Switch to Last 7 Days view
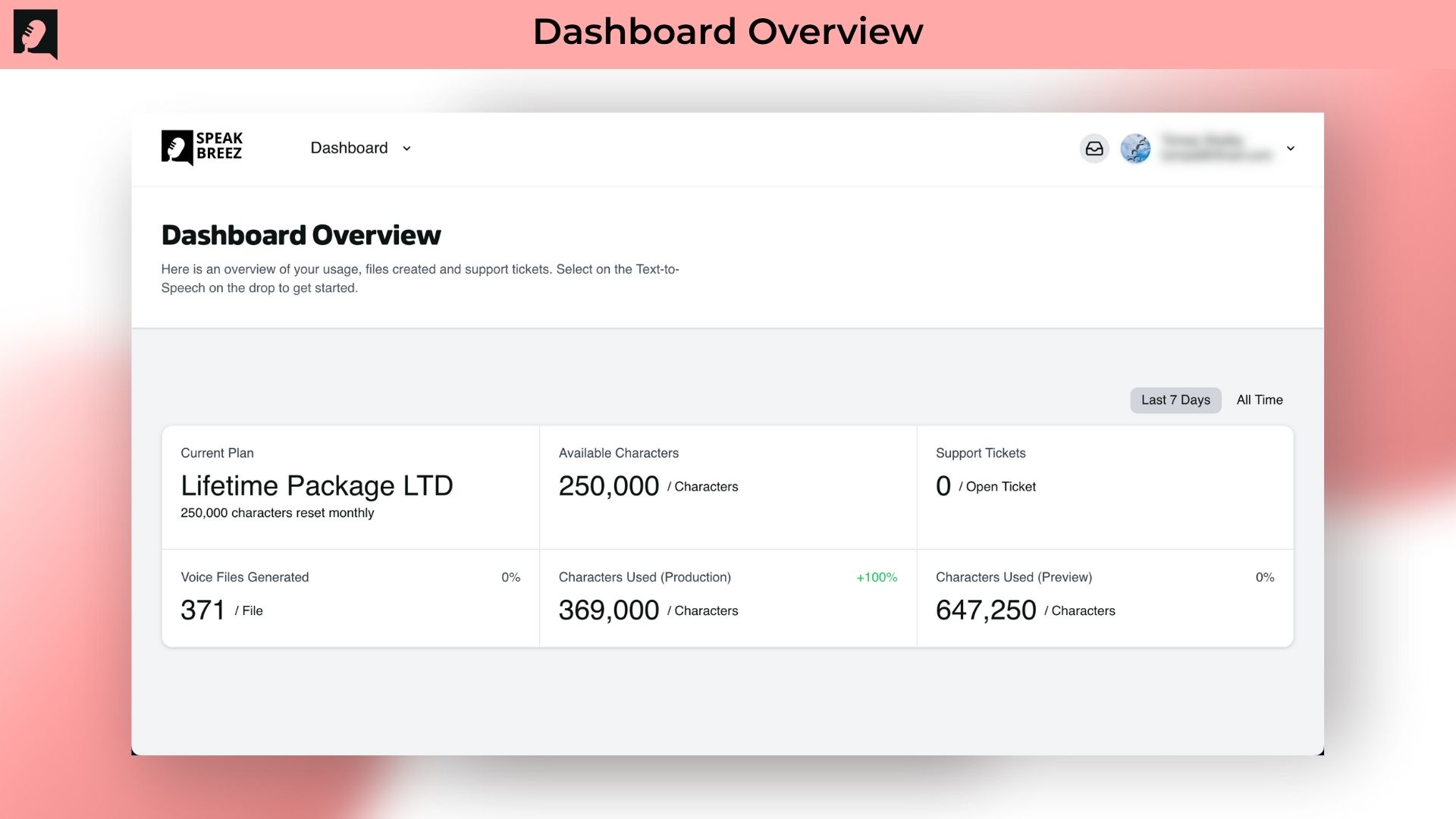 pyautogui.click(x=1175, y=400)
